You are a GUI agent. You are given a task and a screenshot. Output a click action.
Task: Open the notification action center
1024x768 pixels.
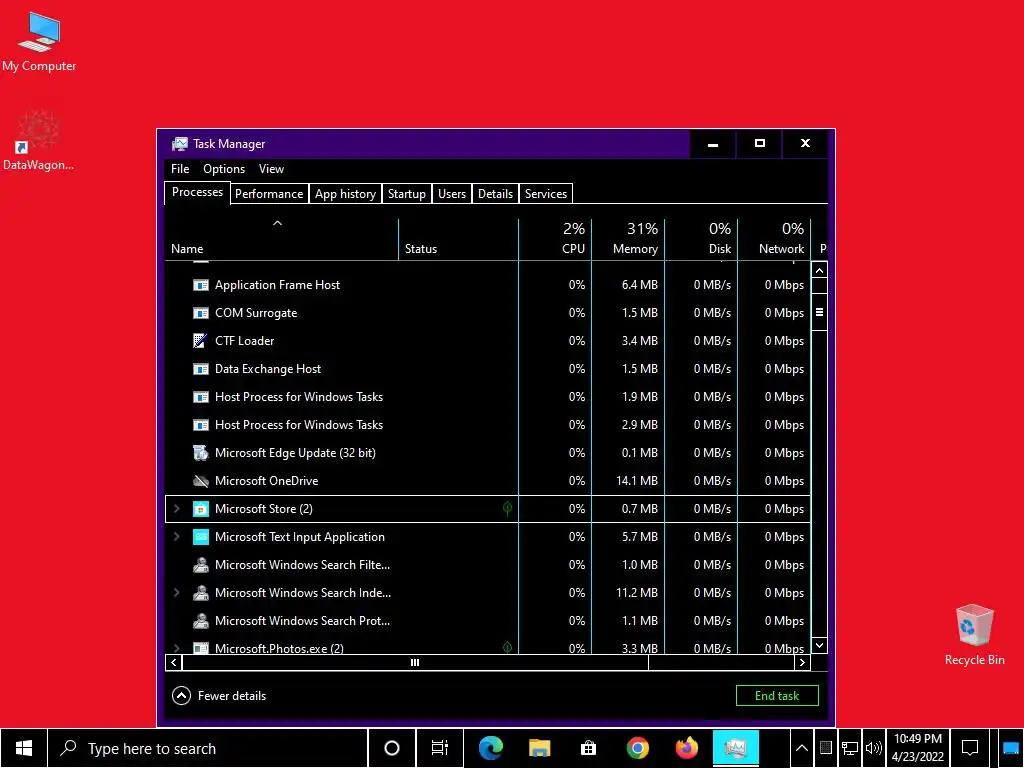click(970, 748)
